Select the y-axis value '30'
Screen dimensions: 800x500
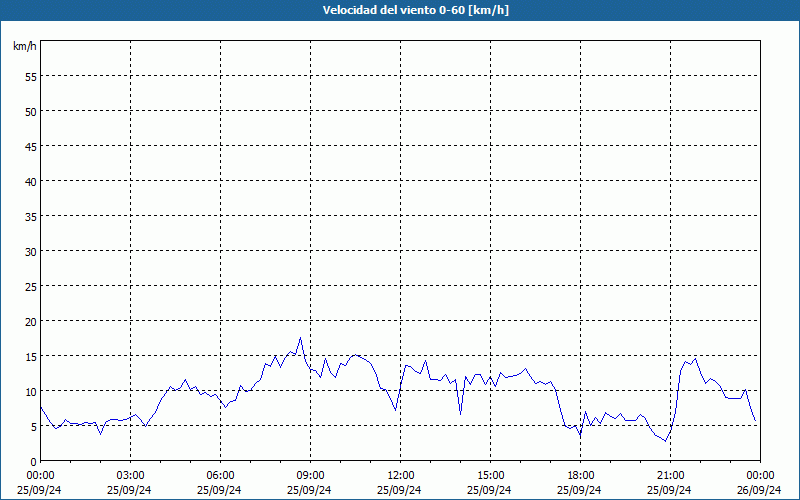click(x=31, y=252)
